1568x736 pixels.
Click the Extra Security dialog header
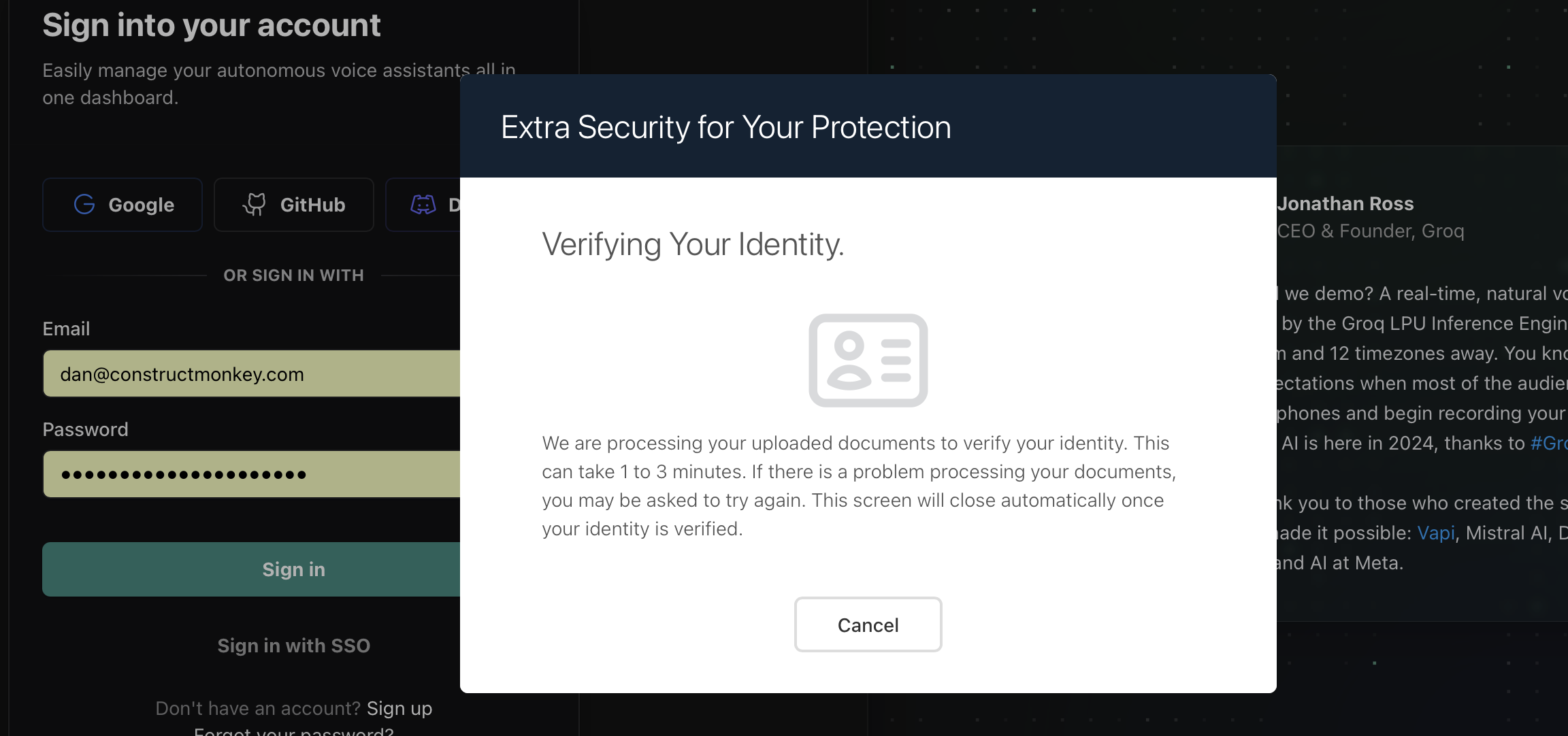point(868,127)
